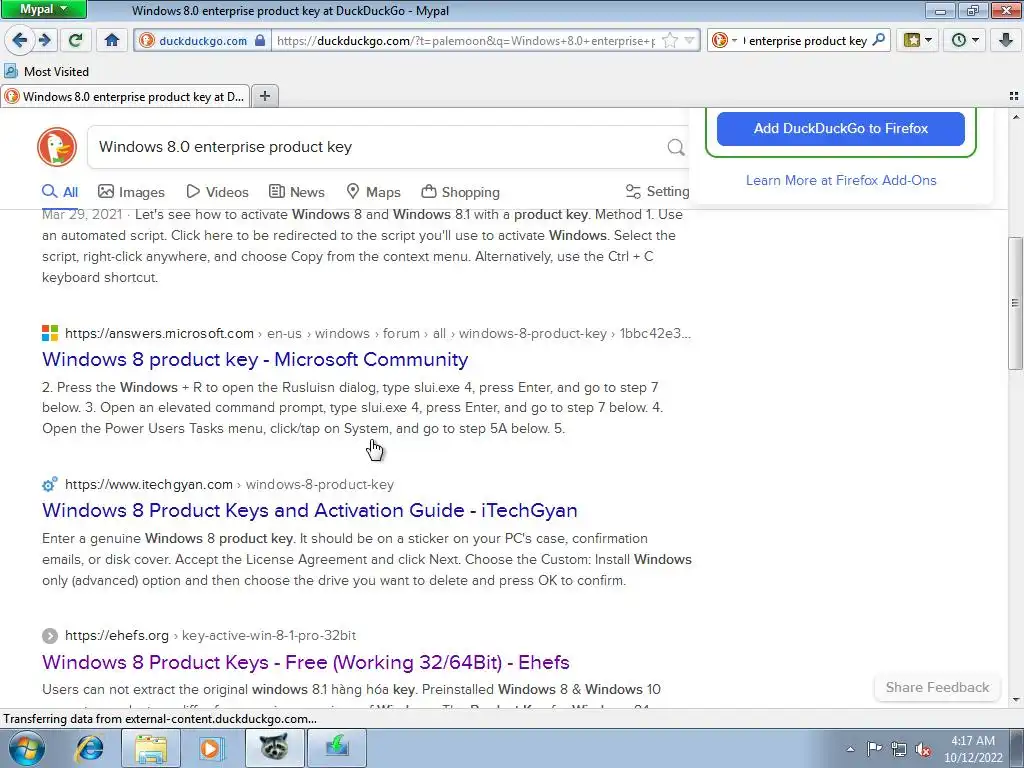Screen dimensions: 1024x768
Task: Bookmark this page with the star icon
Action: pyautogui.click(x=669, y=40)
